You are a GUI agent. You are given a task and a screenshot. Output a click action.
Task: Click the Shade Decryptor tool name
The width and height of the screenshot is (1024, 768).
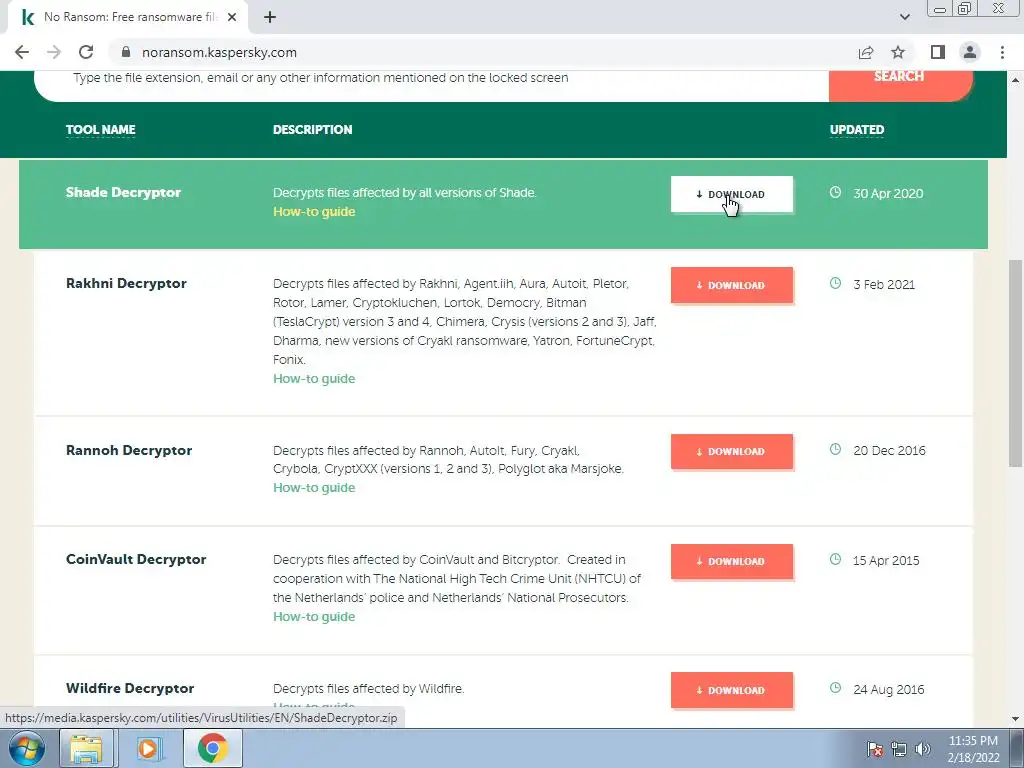123,193
